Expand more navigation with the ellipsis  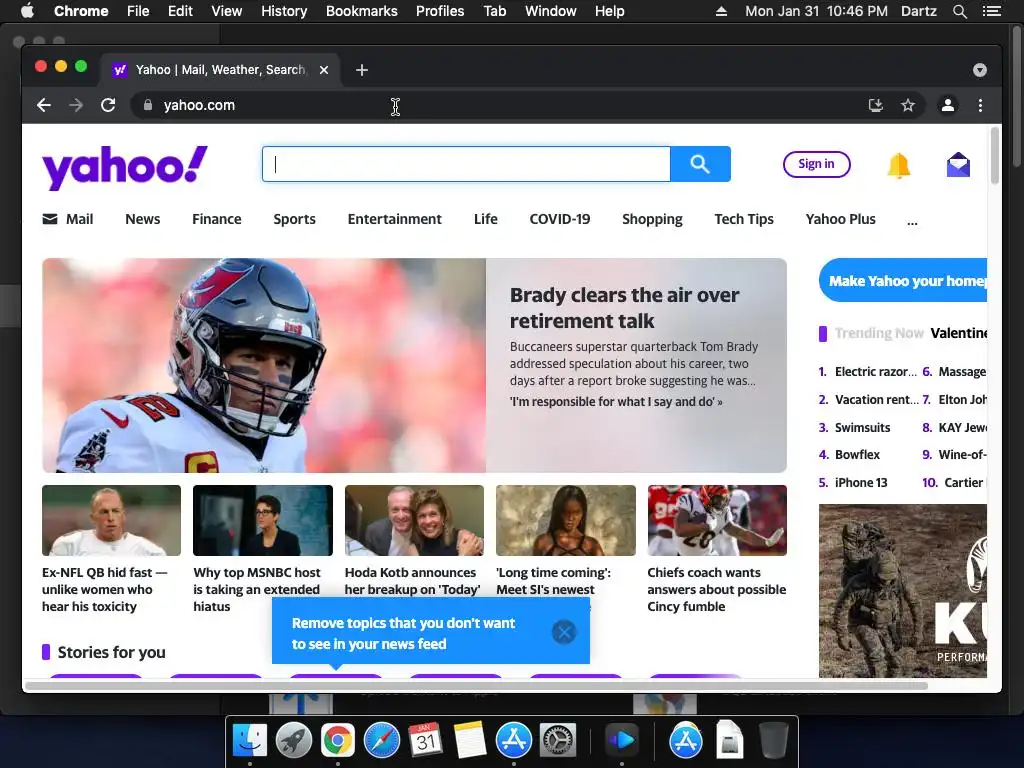click(x=912, y=222)
